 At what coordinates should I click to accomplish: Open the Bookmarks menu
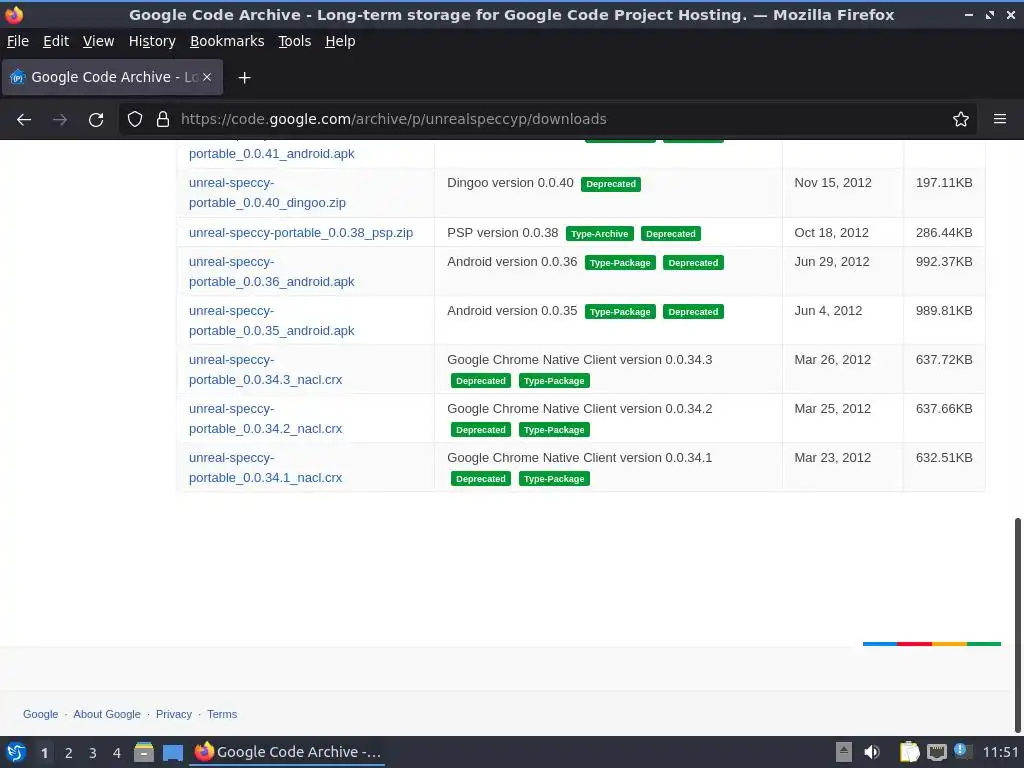point(227,41)
